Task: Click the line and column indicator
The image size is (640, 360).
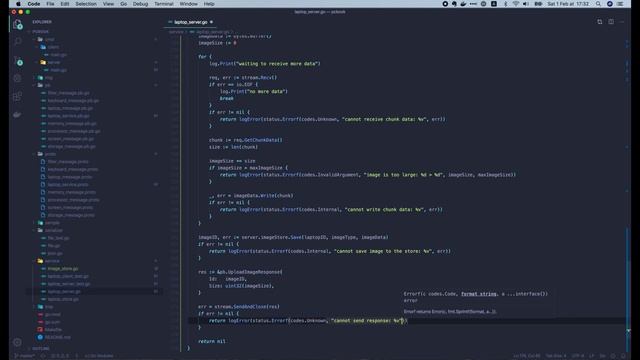Action: click(527, 356)
